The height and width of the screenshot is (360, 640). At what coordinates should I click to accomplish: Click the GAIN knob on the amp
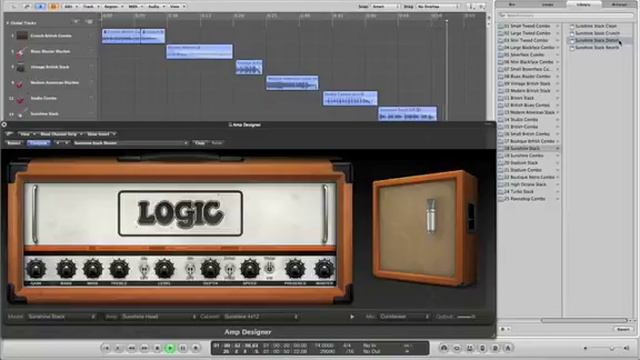click(36, 269)
